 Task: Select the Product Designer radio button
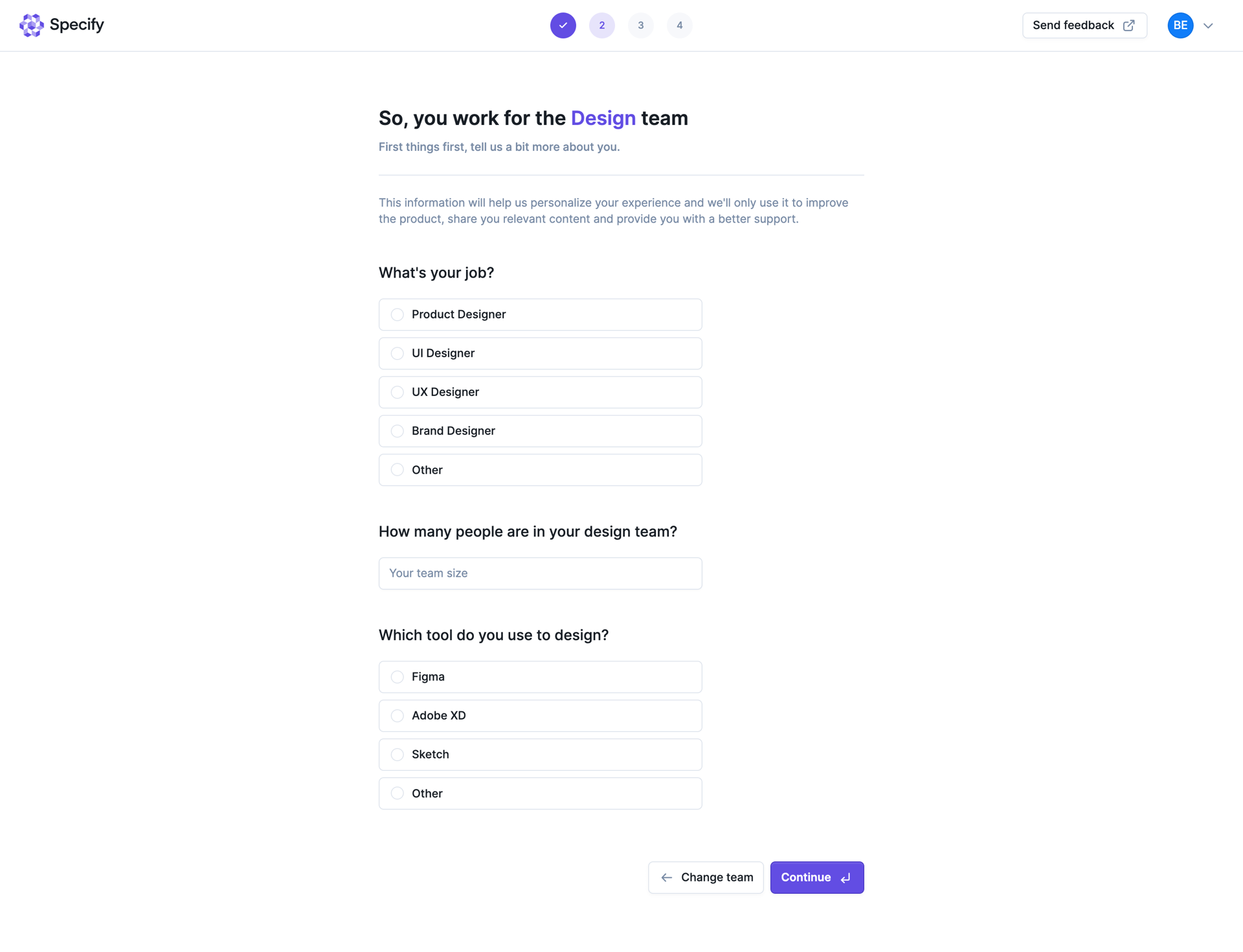point(397,315)
